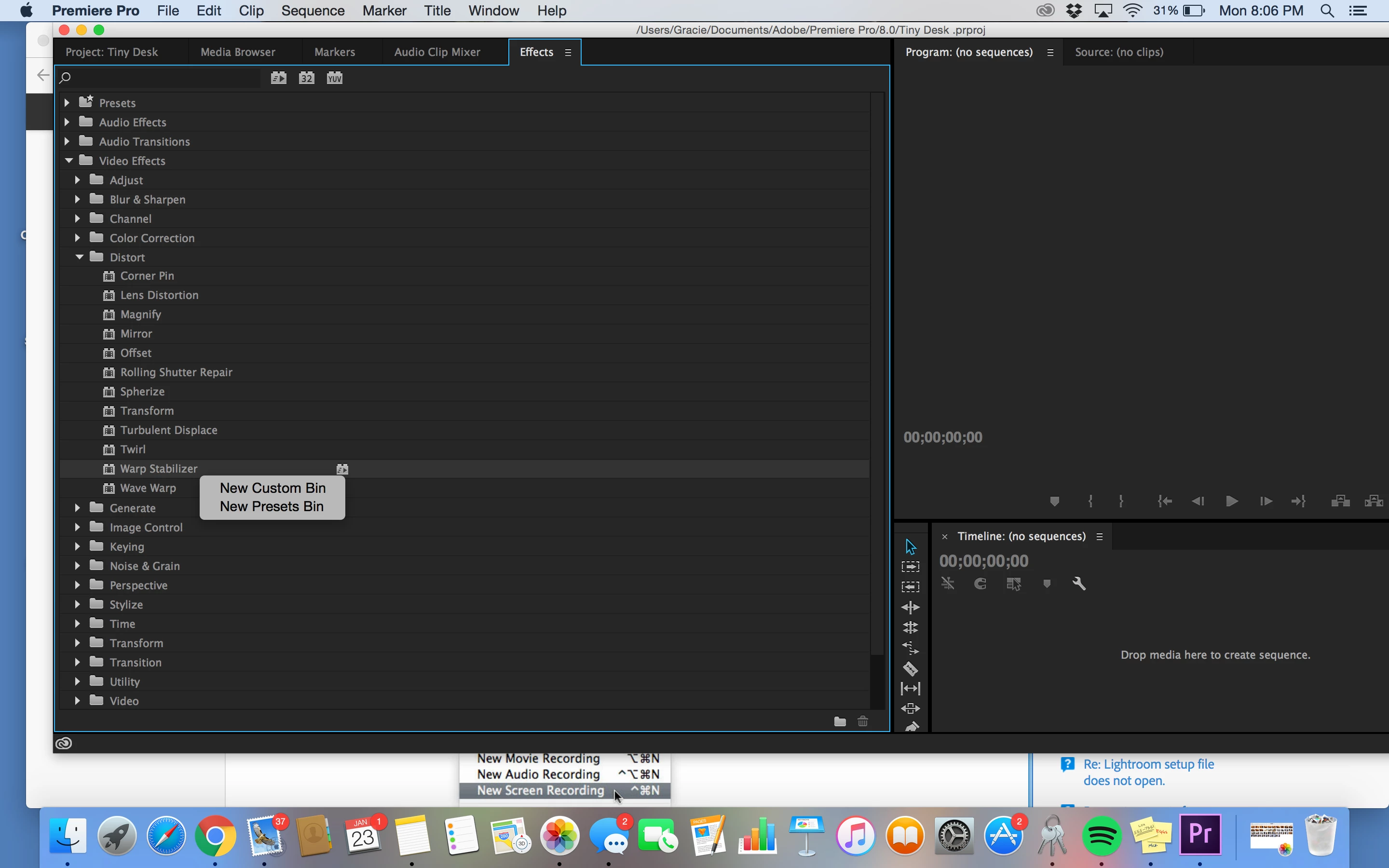This screenshot has width=1389, height=868.
Task: Collapse the Distort folder
Action: pos(79,257)
